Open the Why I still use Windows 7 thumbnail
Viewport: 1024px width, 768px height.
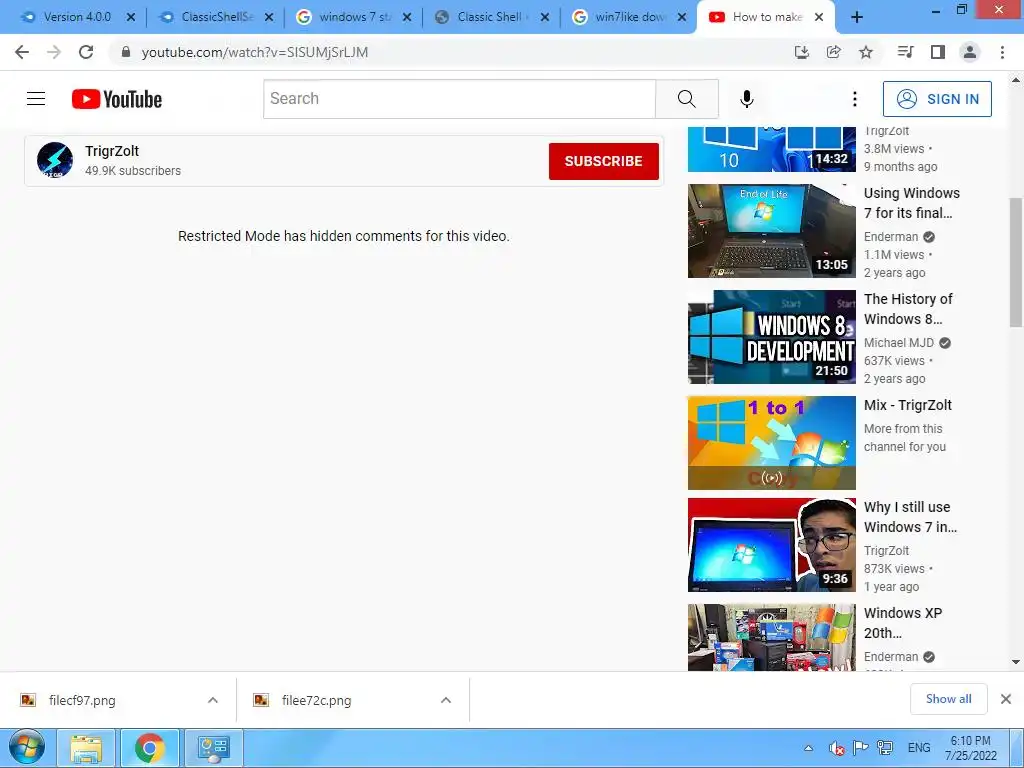771,545
